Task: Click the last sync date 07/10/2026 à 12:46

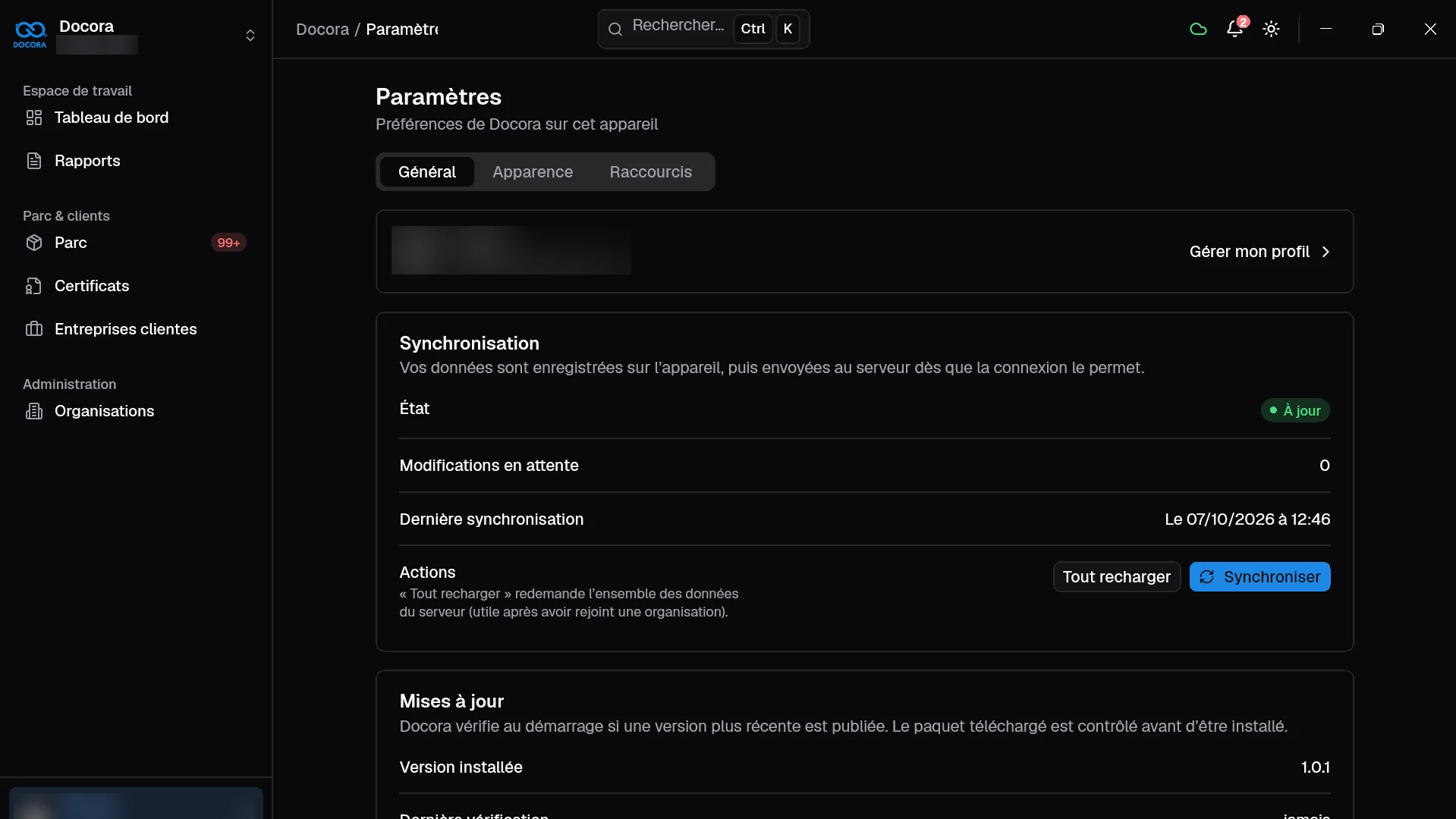Action: point(1247,519)
